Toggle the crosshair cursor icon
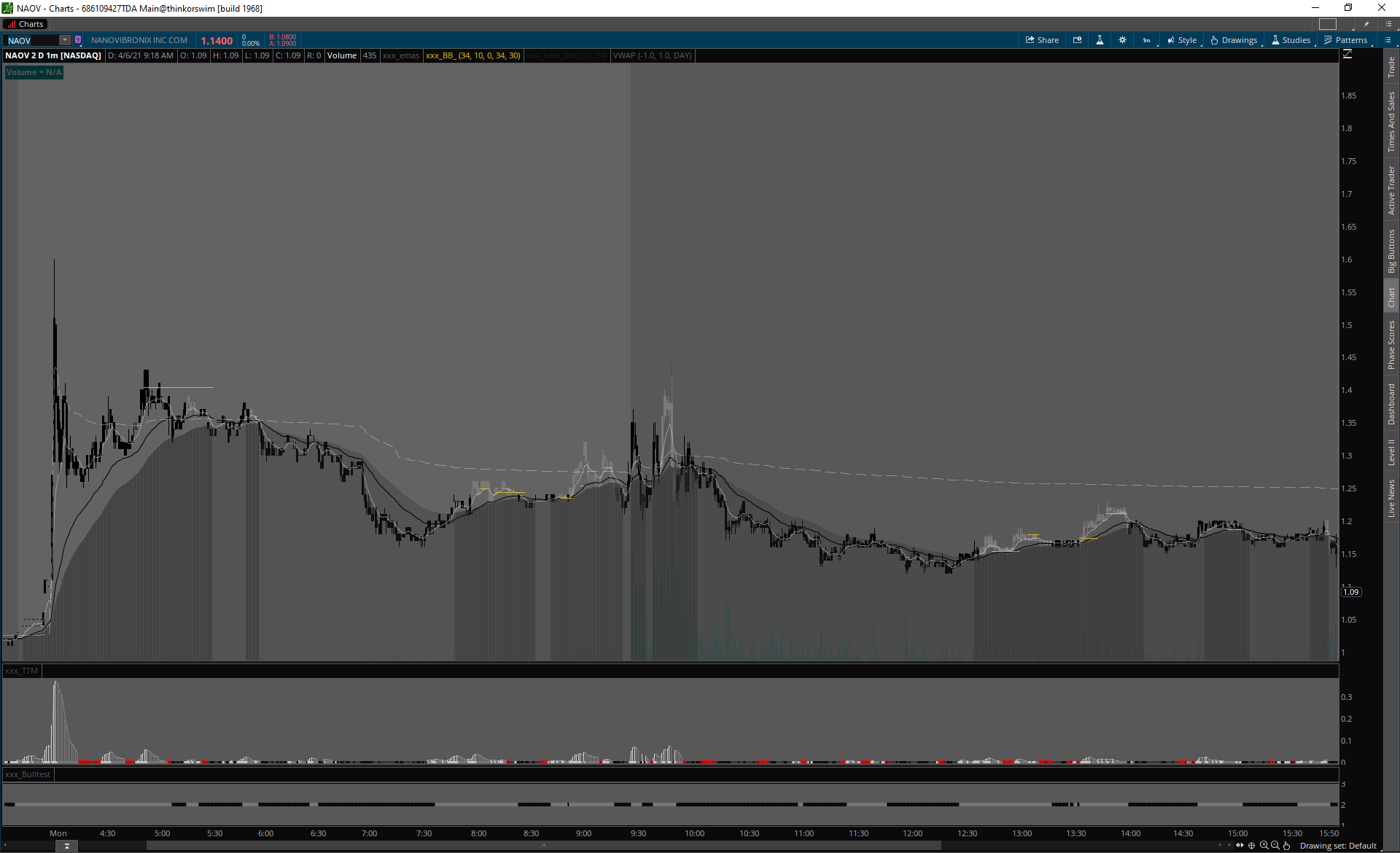This screenshot has height=853, width=1400. coord(1252,846)
